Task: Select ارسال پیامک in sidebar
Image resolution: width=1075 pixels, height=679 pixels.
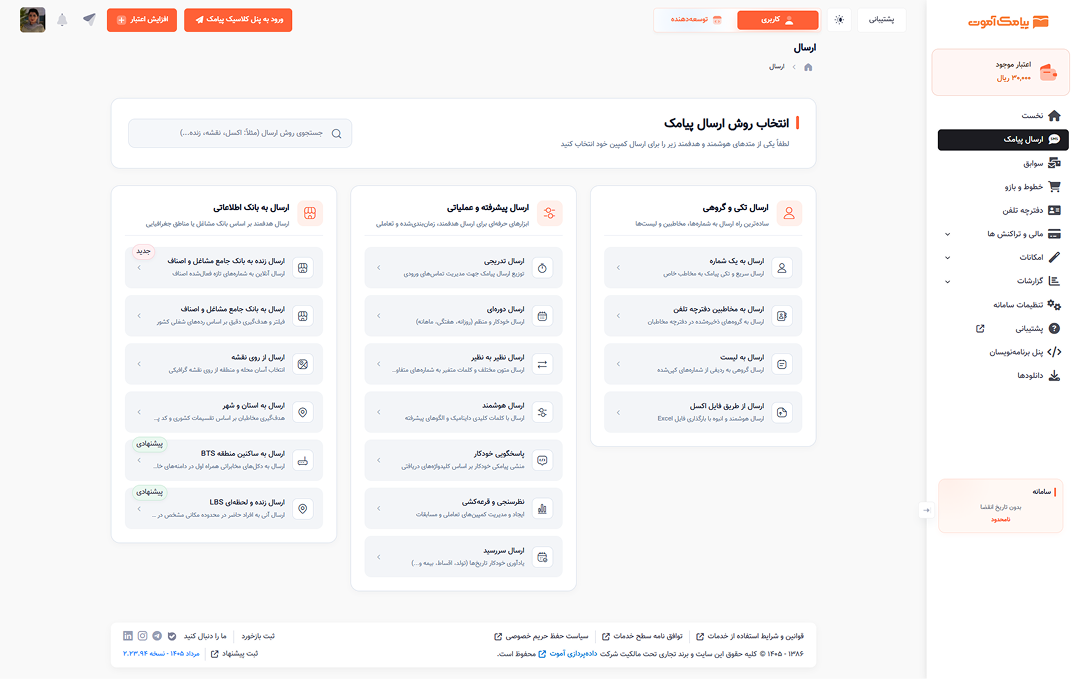Action: [1003, 139]
